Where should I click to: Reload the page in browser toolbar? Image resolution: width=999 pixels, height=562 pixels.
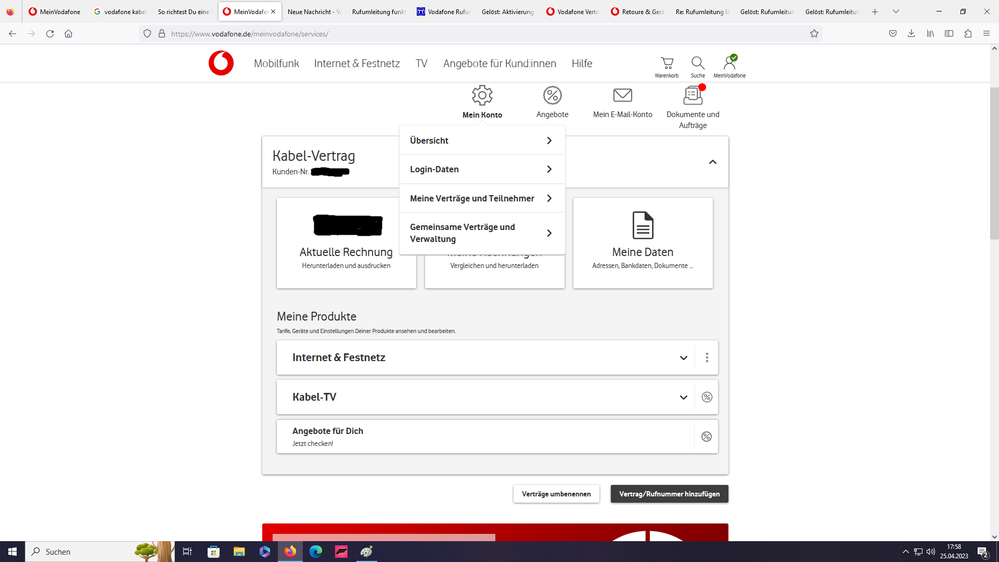tap(50, 34)
